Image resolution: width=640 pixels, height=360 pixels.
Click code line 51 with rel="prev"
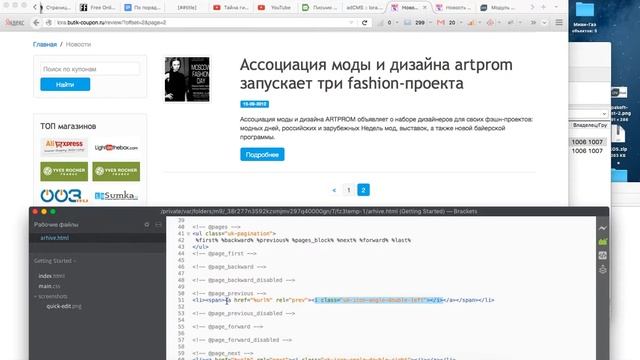[x=343, y=300]
